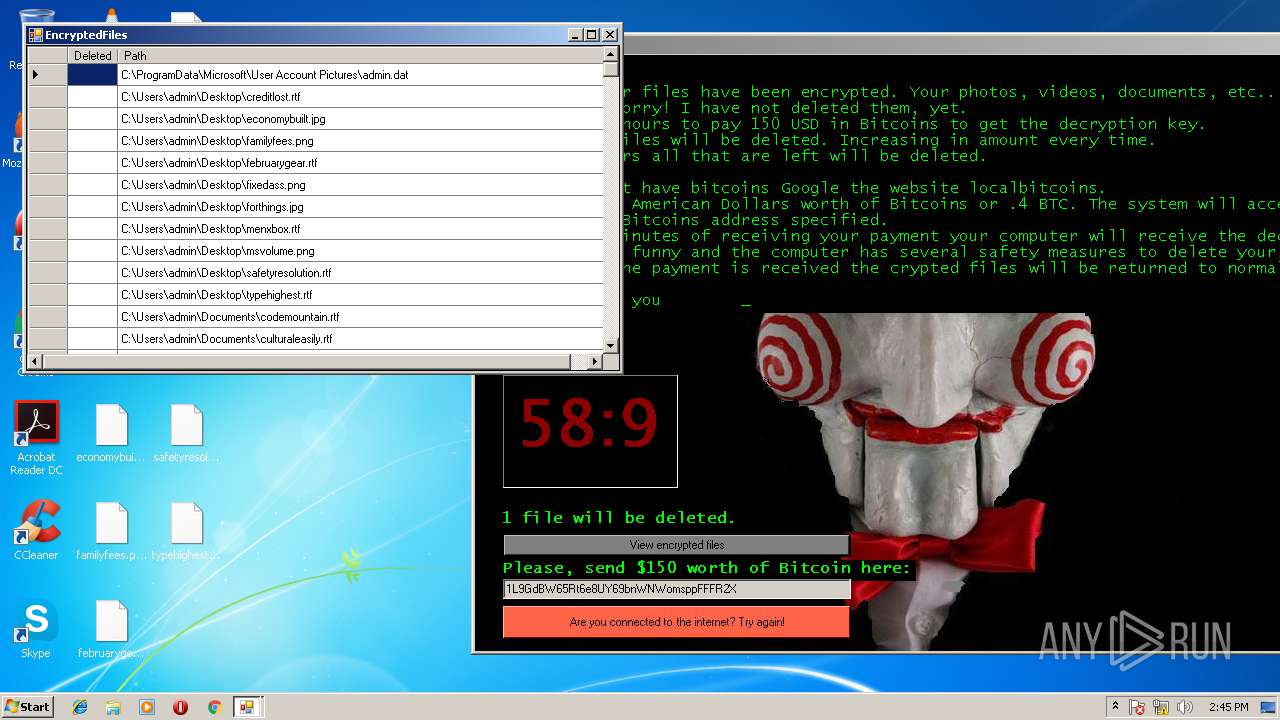
Task: Open Google Chrome from the taskbar
Action: tap(214, 707)
